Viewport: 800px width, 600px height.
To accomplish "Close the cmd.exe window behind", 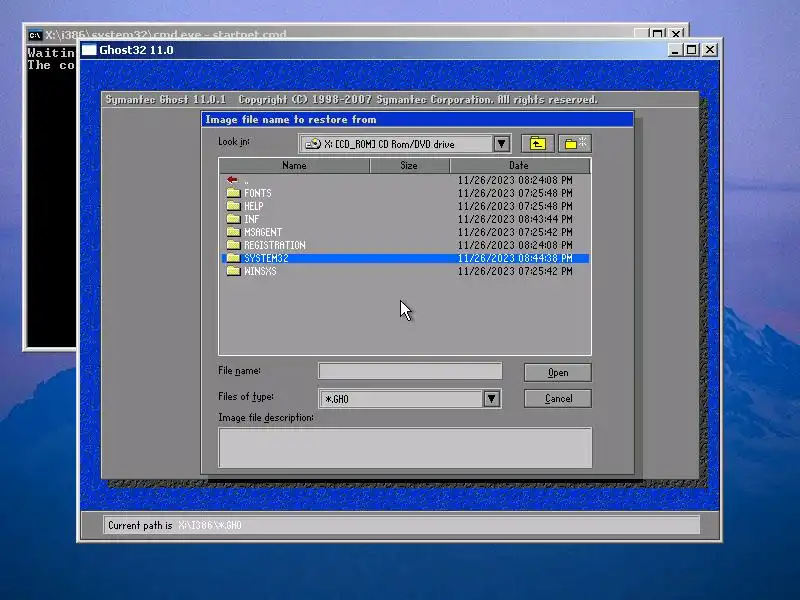I will pyautogui.click(x=676, y=34).
